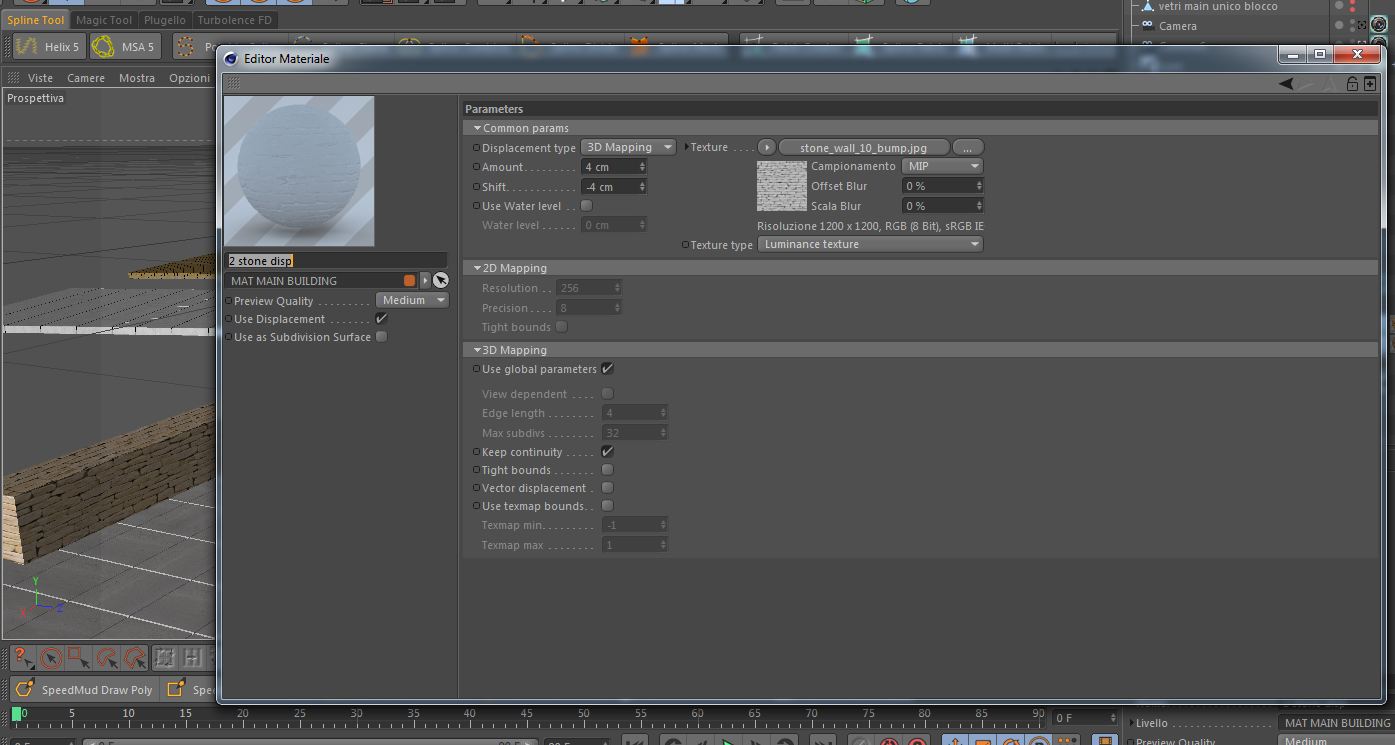Open the Campionamento MIP dropdown
The width and height of the screenshot is (1395, 745).
(942, 166)
